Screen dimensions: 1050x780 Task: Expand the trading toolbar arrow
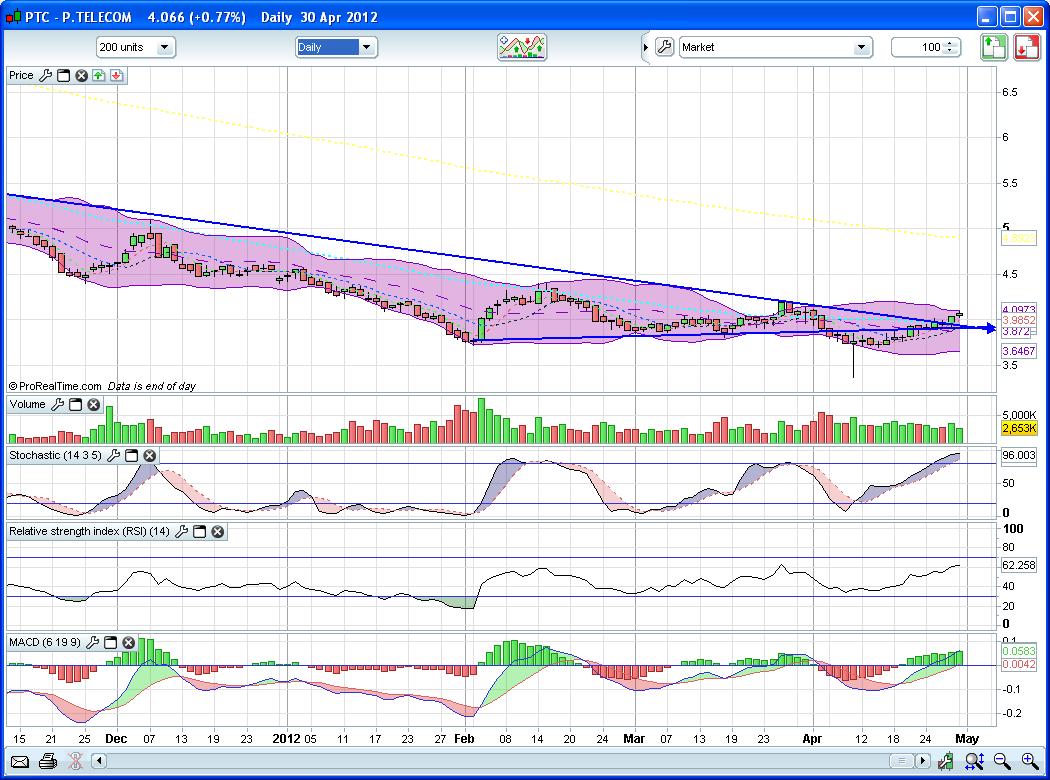646,48
